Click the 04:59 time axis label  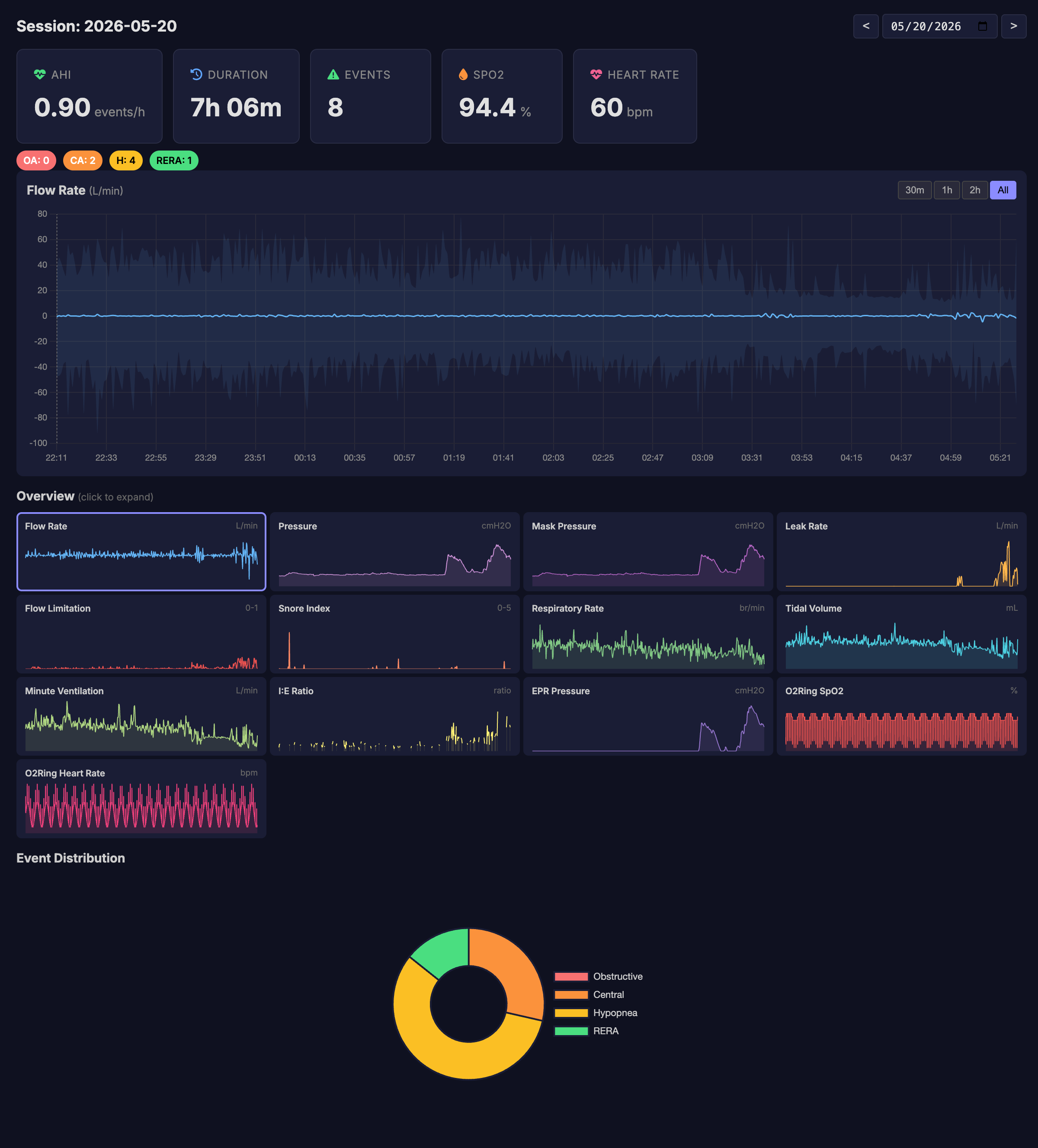[x=950, y=458]
